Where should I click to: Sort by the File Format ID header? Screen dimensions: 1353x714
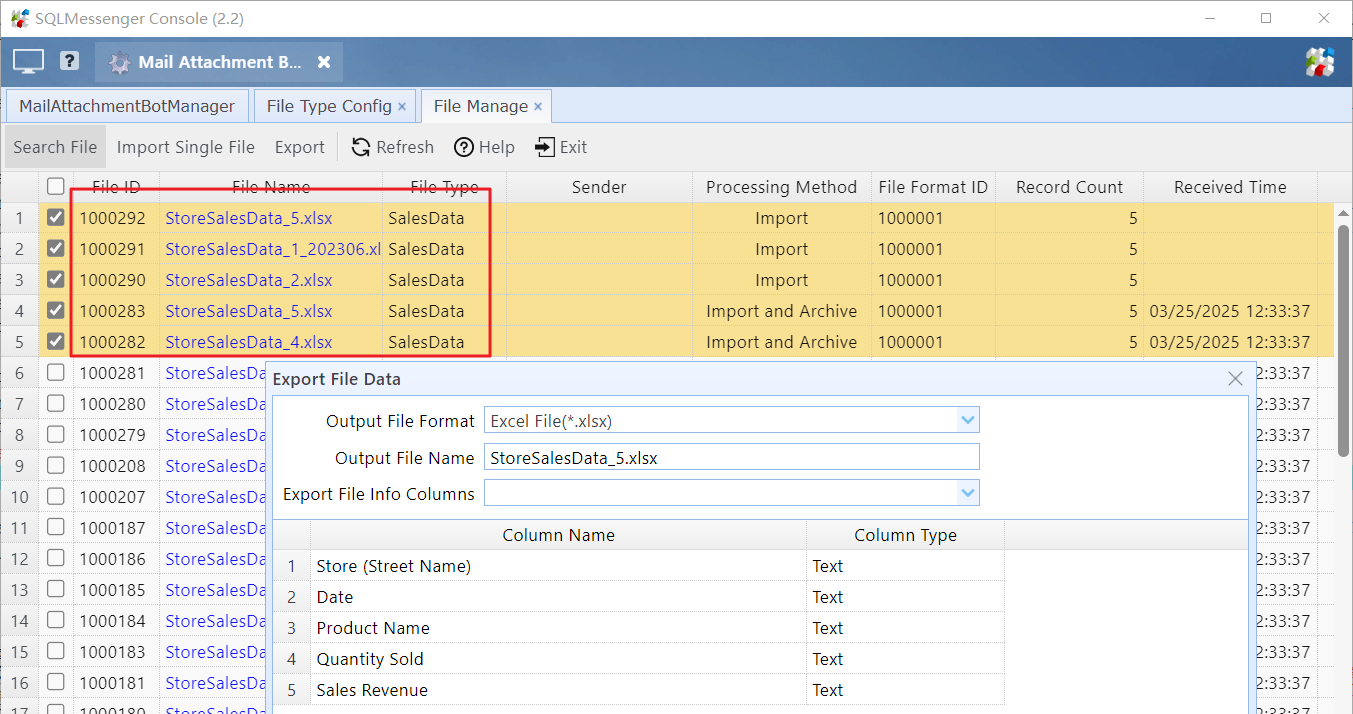[x=933, y=187]
